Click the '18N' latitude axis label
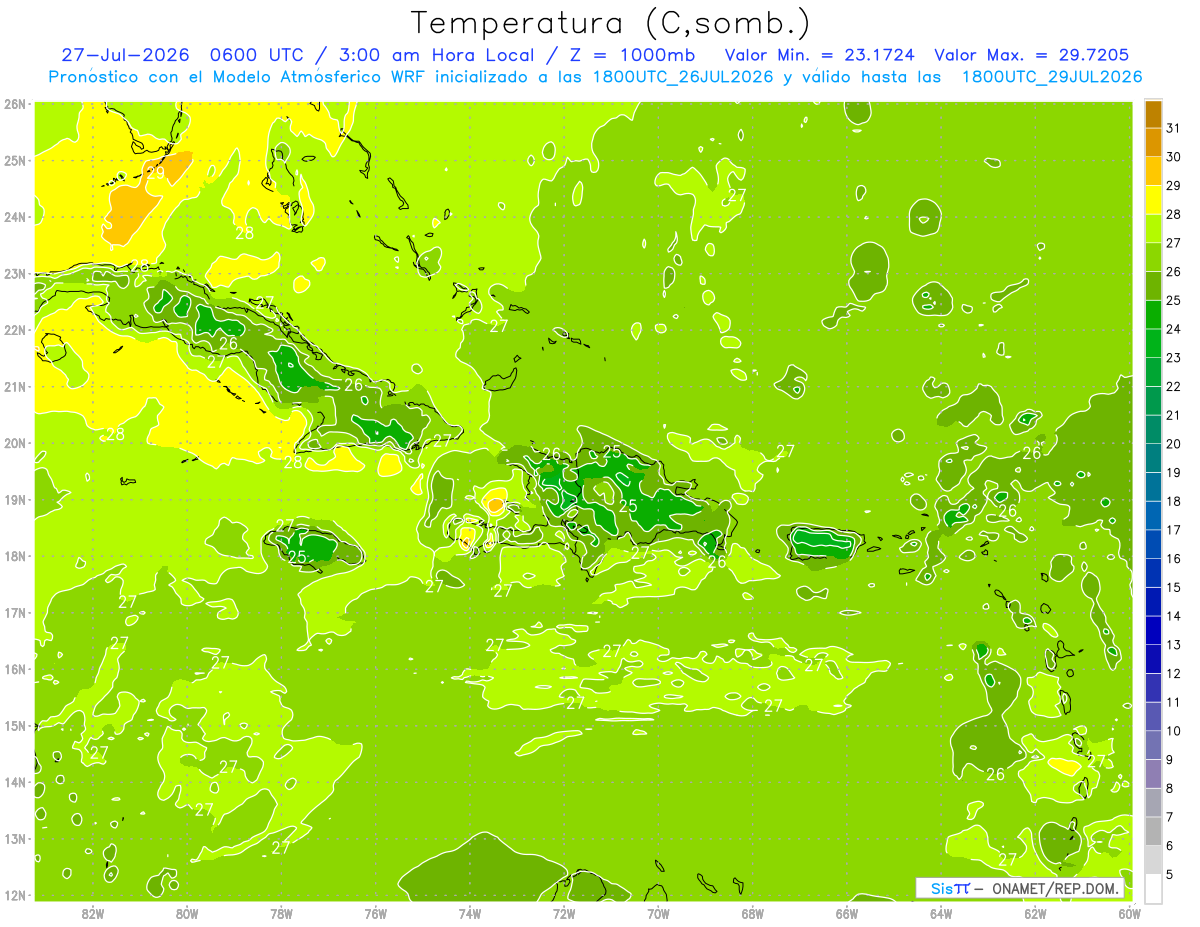 click(15, 556)
